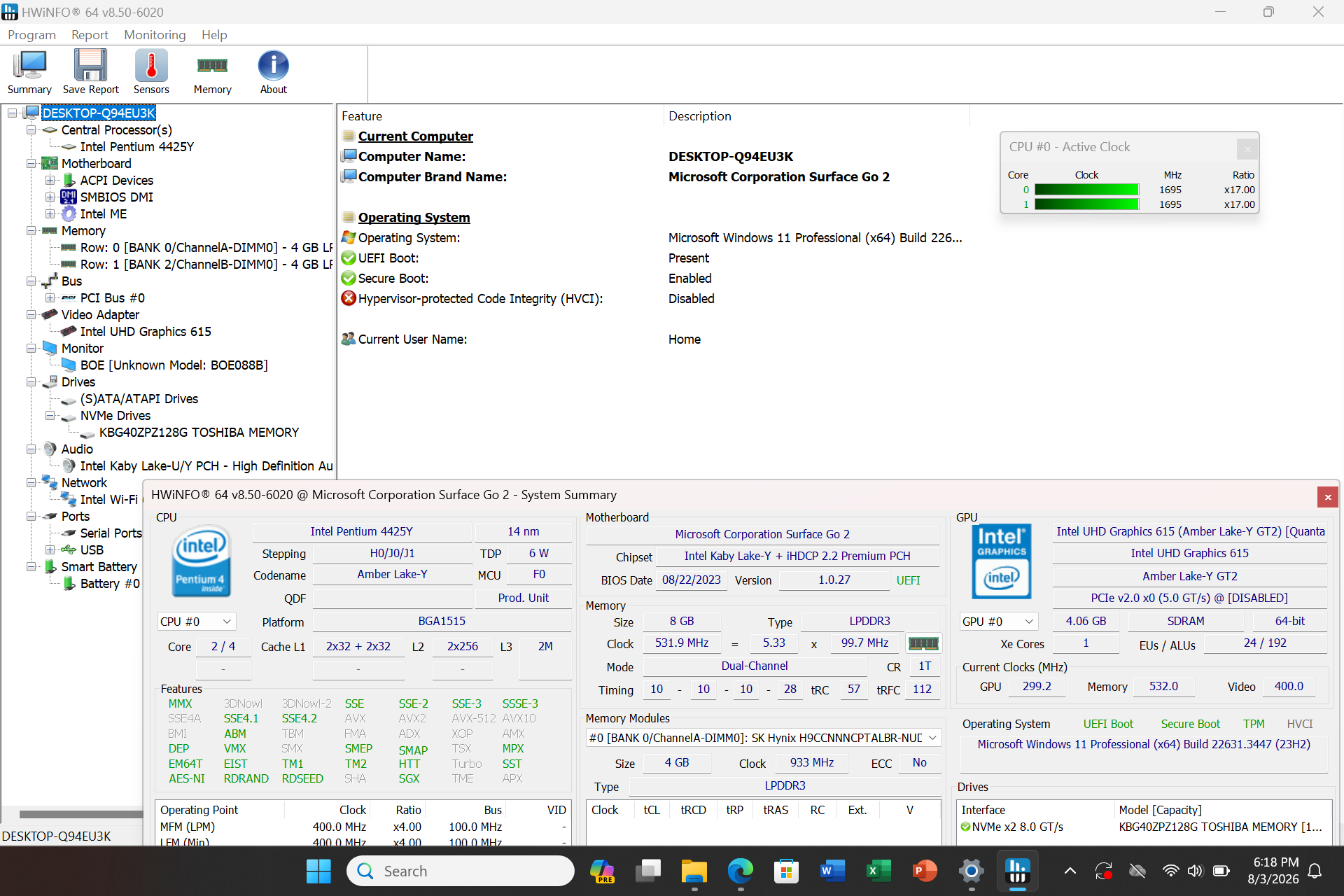Launch Microsoft Edge from the taskbar
The image size is (1344, 896).
point(740,871)
